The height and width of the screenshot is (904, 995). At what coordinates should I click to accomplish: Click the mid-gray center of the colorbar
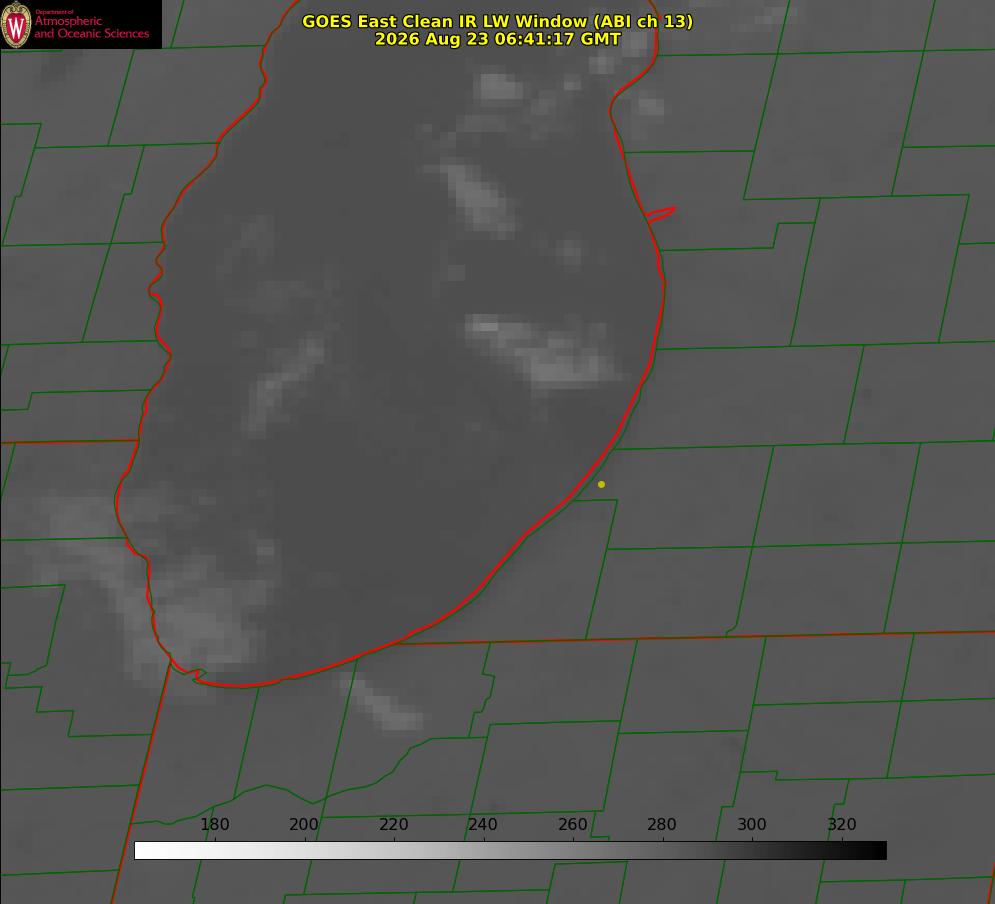pos(510,851)
